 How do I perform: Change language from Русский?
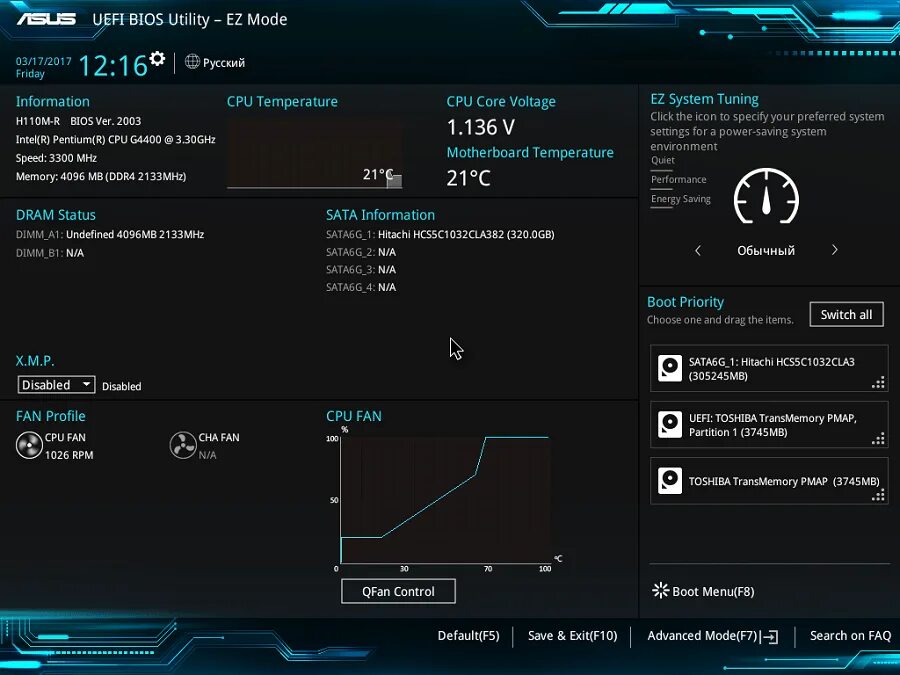pyautogui.click(x=224, y=63)
